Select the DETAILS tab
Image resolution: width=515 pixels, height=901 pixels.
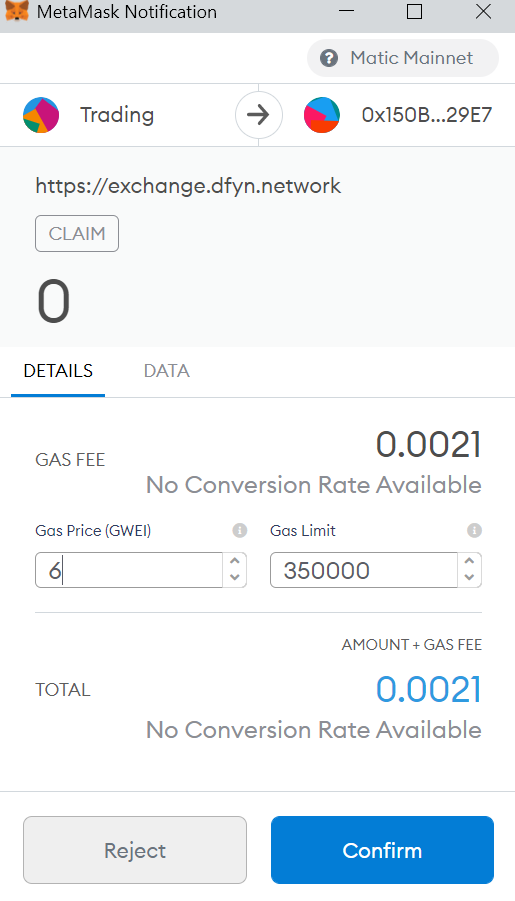coord(58,371)
